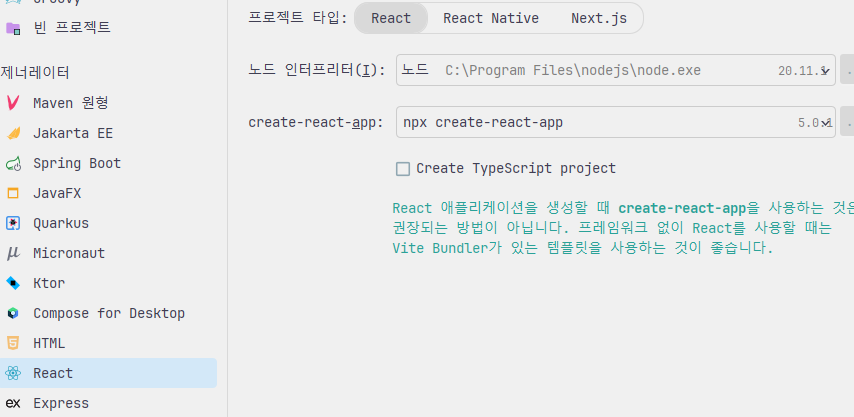This screenshot has height=417, width=854.
Task: Click the 제너레이터 section header
Action: tap(35, 72)
